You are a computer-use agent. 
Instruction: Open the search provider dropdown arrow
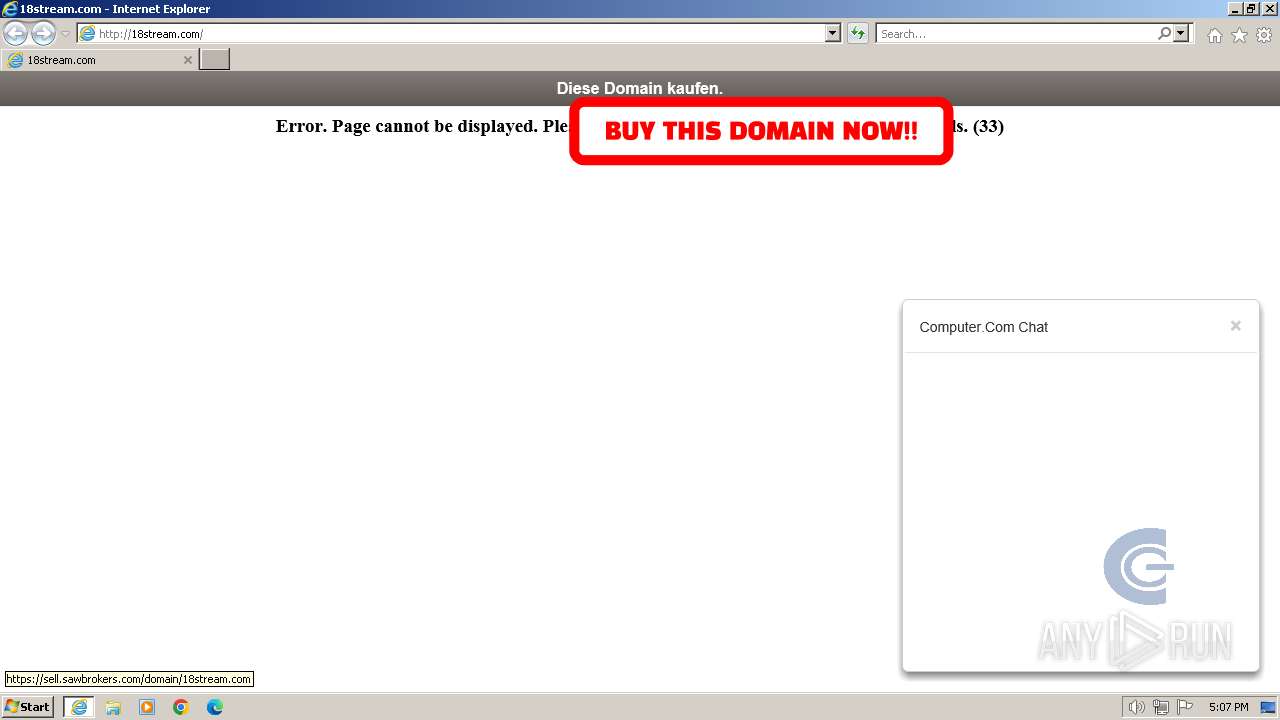coord(1181,34)
